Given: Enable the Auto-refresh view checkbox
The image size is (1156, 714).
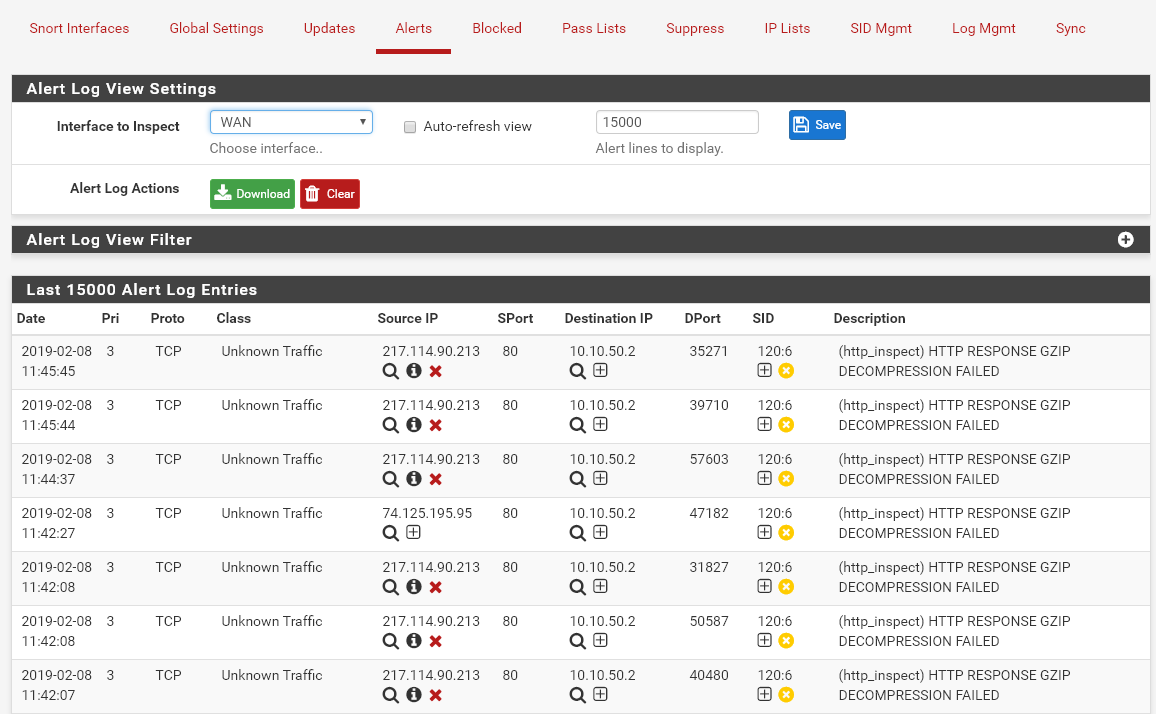Looking at the screenshot, I should [410, 127].
